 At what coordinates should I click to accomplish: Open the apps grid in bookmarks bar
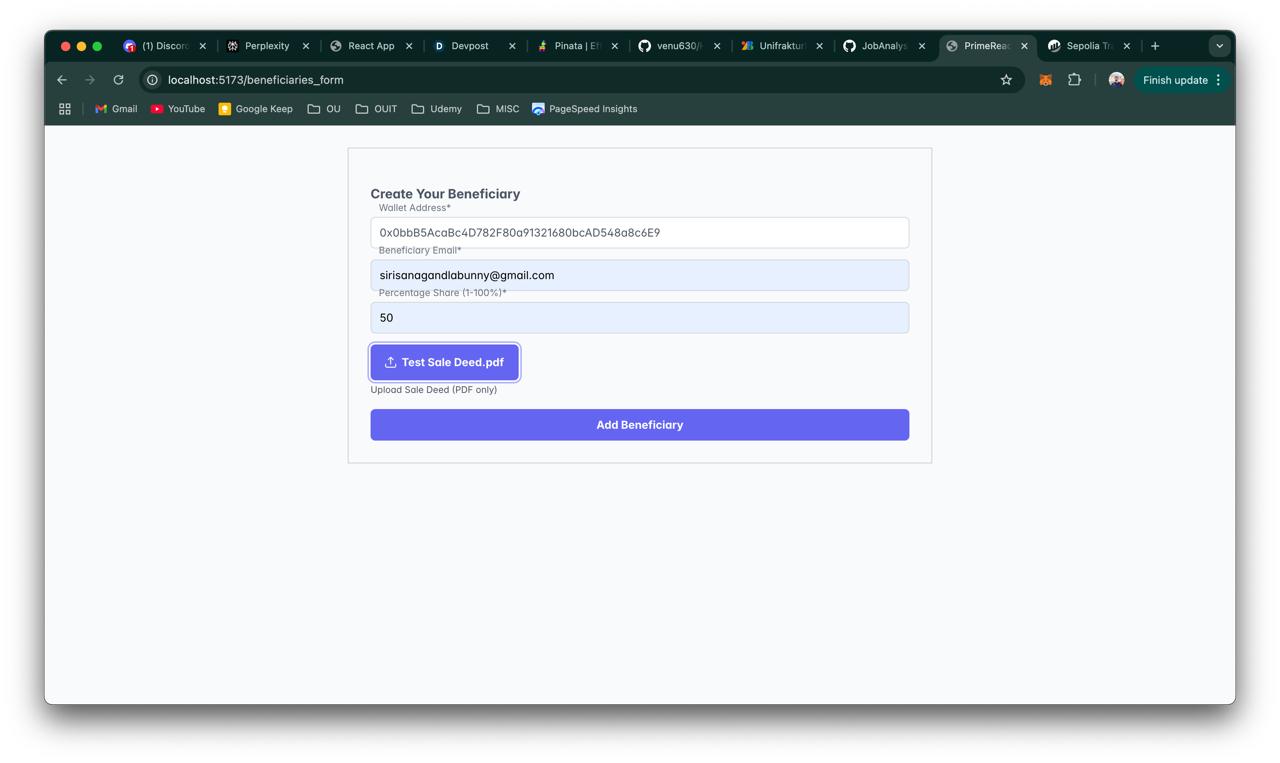point(65,109)
